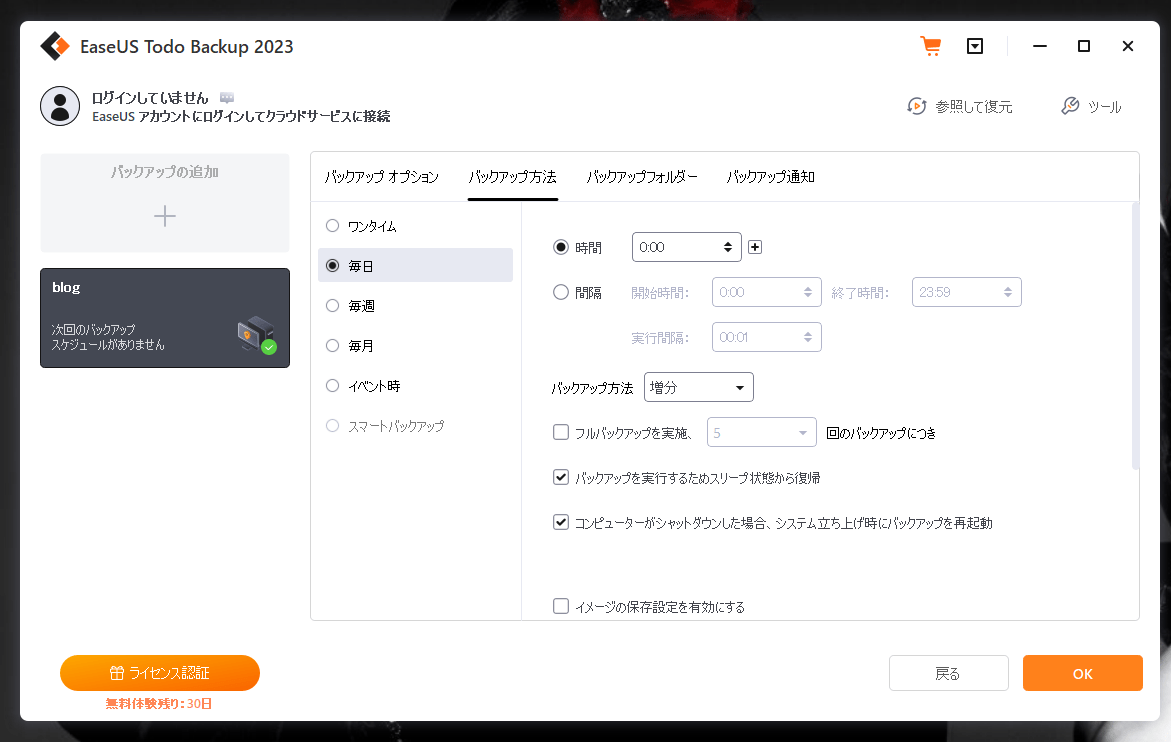Open the title bar dropdown menu icon

pos(975,47)
